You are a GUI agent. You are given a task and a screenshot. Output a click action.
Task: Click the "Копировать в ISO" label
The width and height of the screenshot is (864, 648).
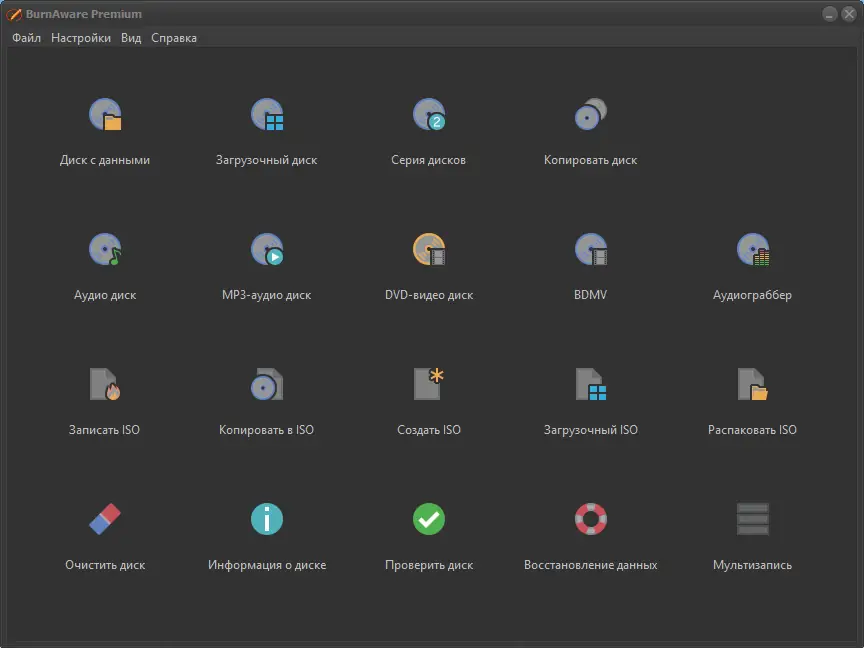click(267, 430)
